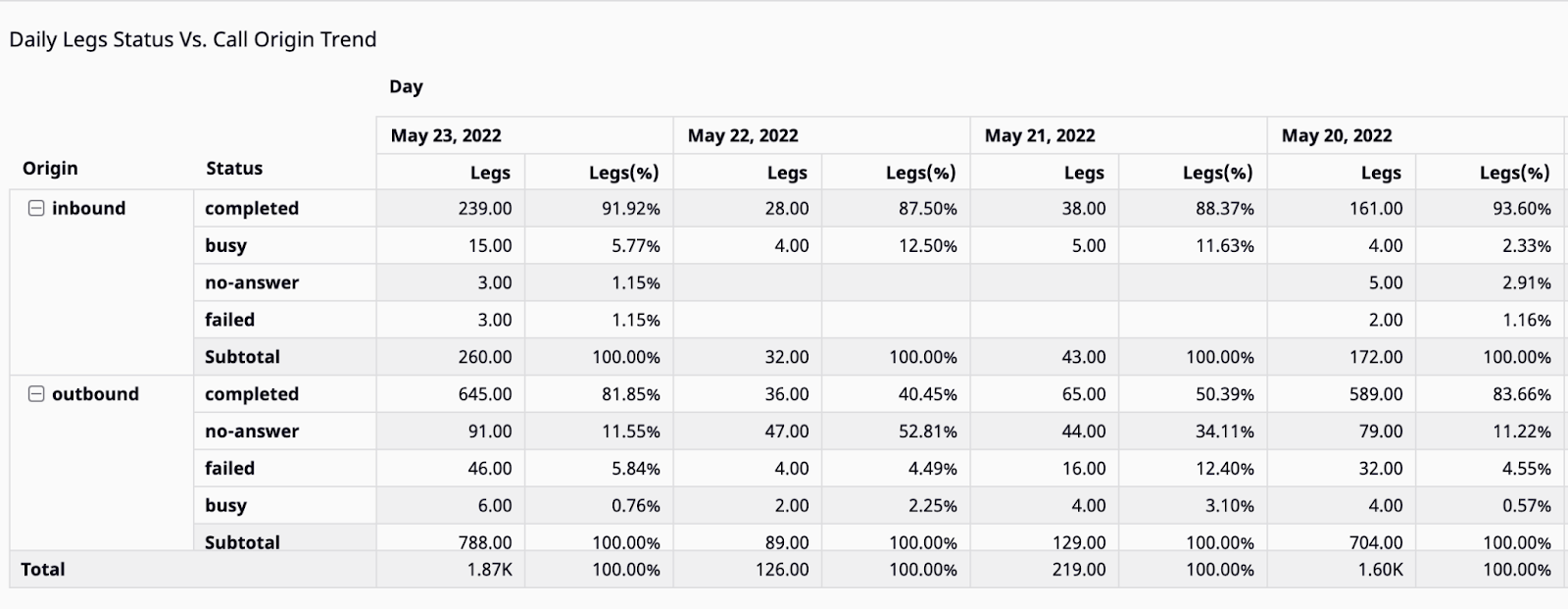The width and height of the screenshot is (1568, 609).
Task: Click the Origin column header
Action: (50, 168)
